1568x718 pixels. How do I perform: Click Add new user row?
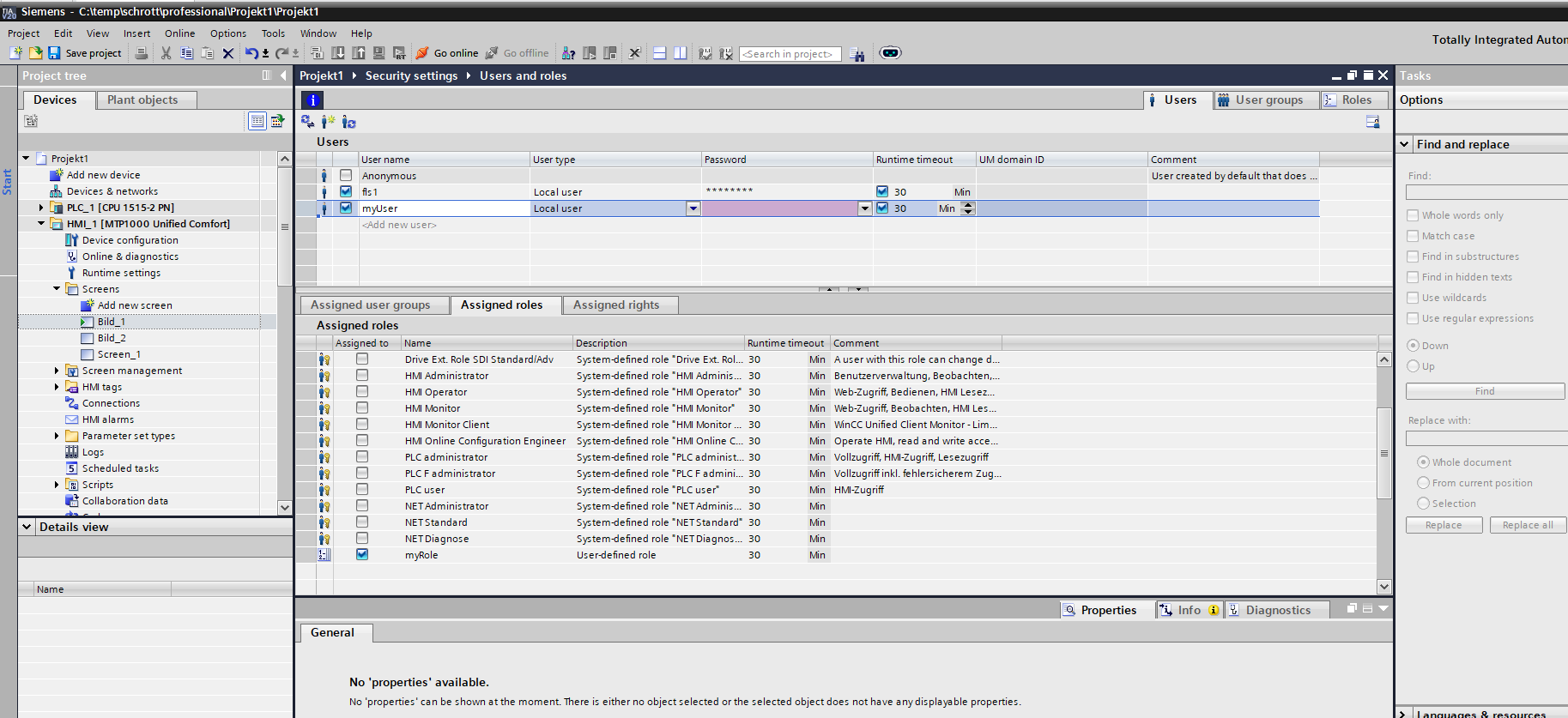click(400, 225)
